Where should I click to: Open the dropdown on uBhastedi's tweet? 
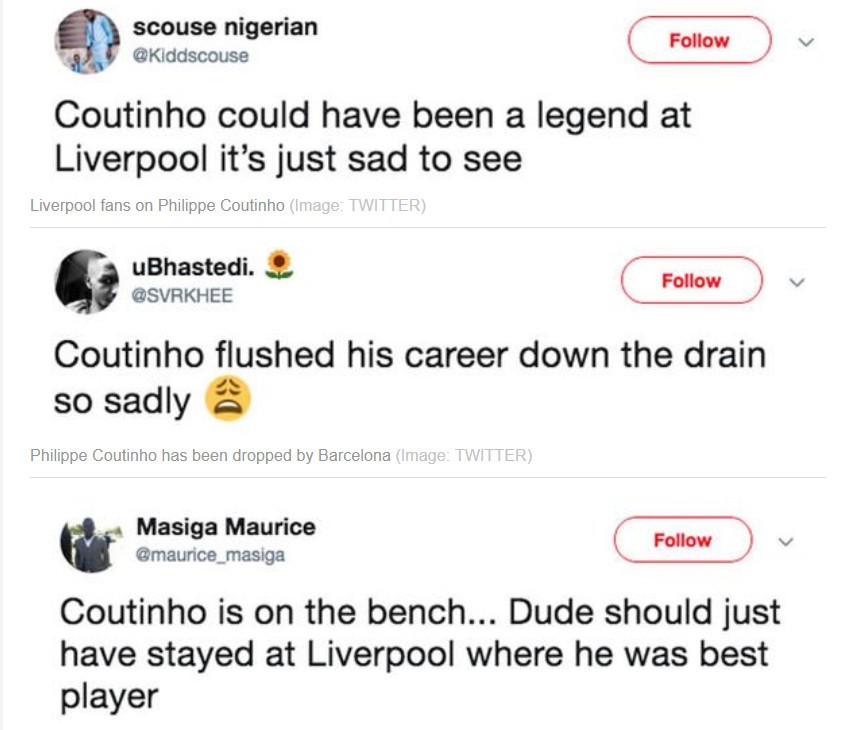(796, 282)
